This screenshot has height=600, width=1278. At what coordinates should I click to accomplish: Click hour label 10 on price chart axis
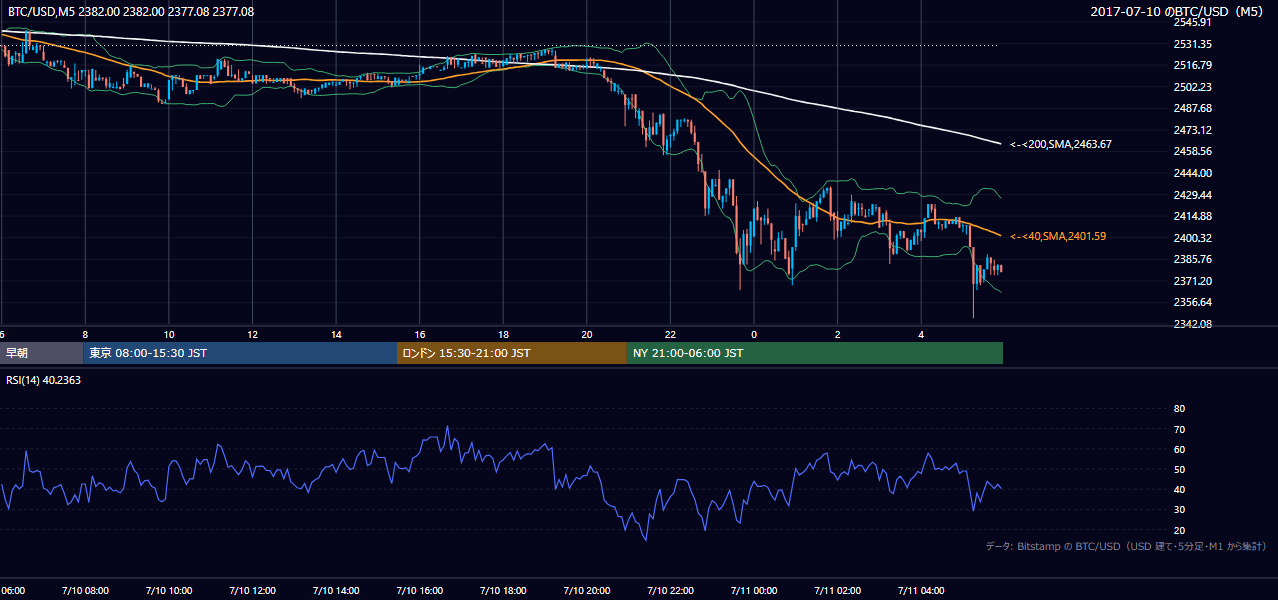click(x=169, y=334)
